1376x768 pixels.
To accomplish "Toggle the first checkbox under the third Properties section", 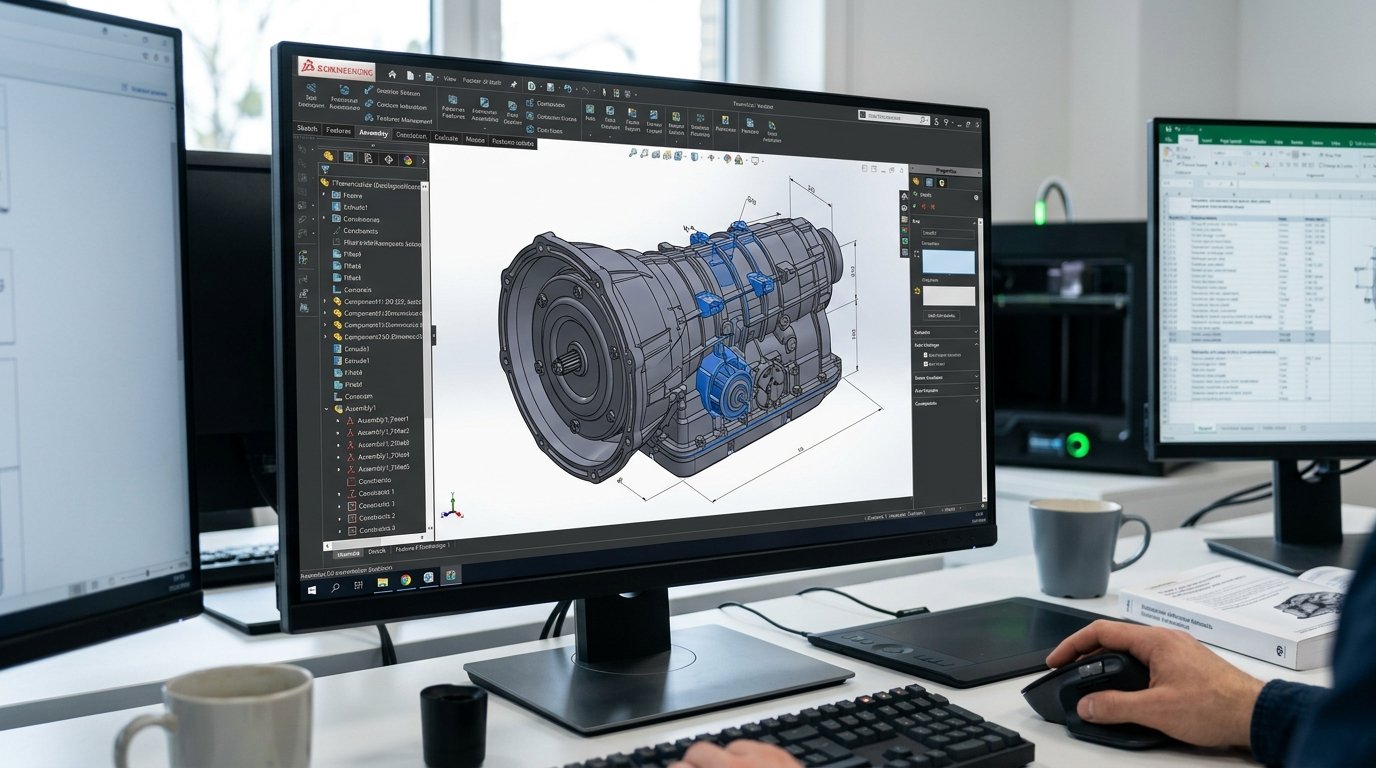I will pyautogui.click(x=925, y=355).
